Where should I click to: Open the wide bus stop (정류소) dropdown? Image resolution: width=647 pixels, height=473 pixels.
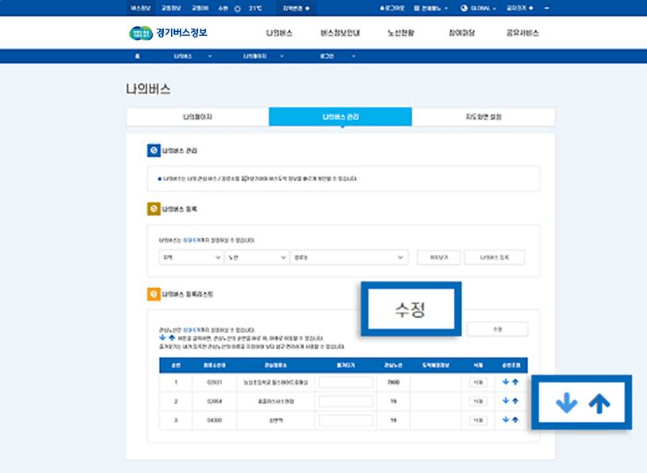(349, 257)
